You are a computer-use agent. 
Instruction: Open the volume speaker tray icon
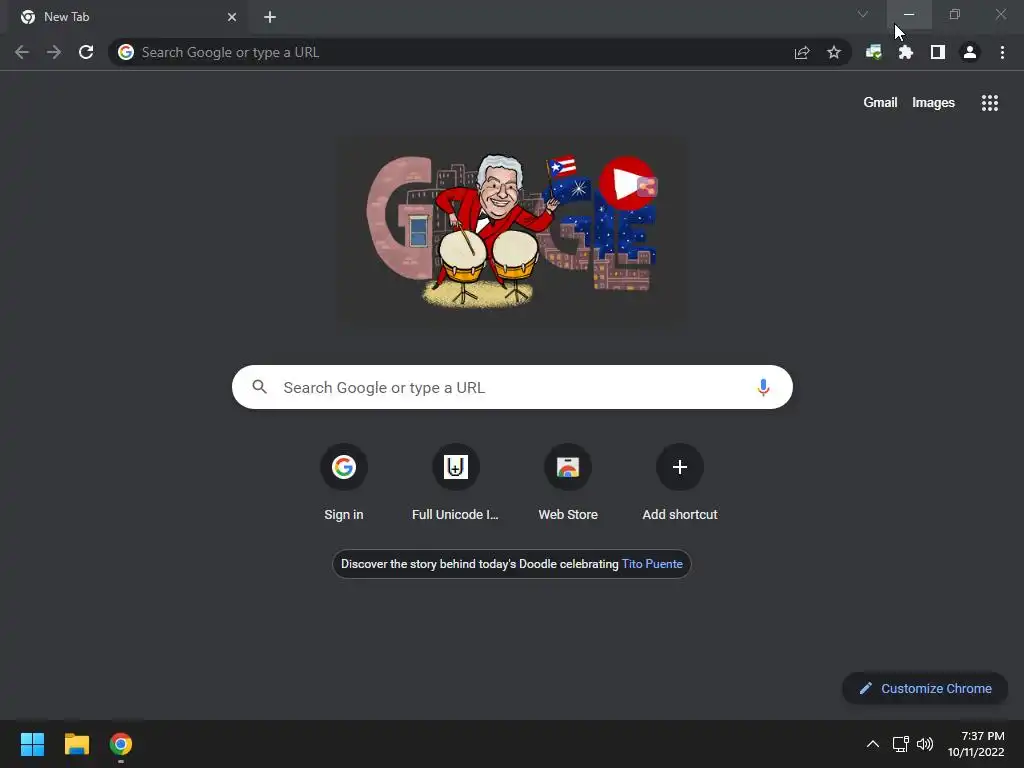coord(925,744)
